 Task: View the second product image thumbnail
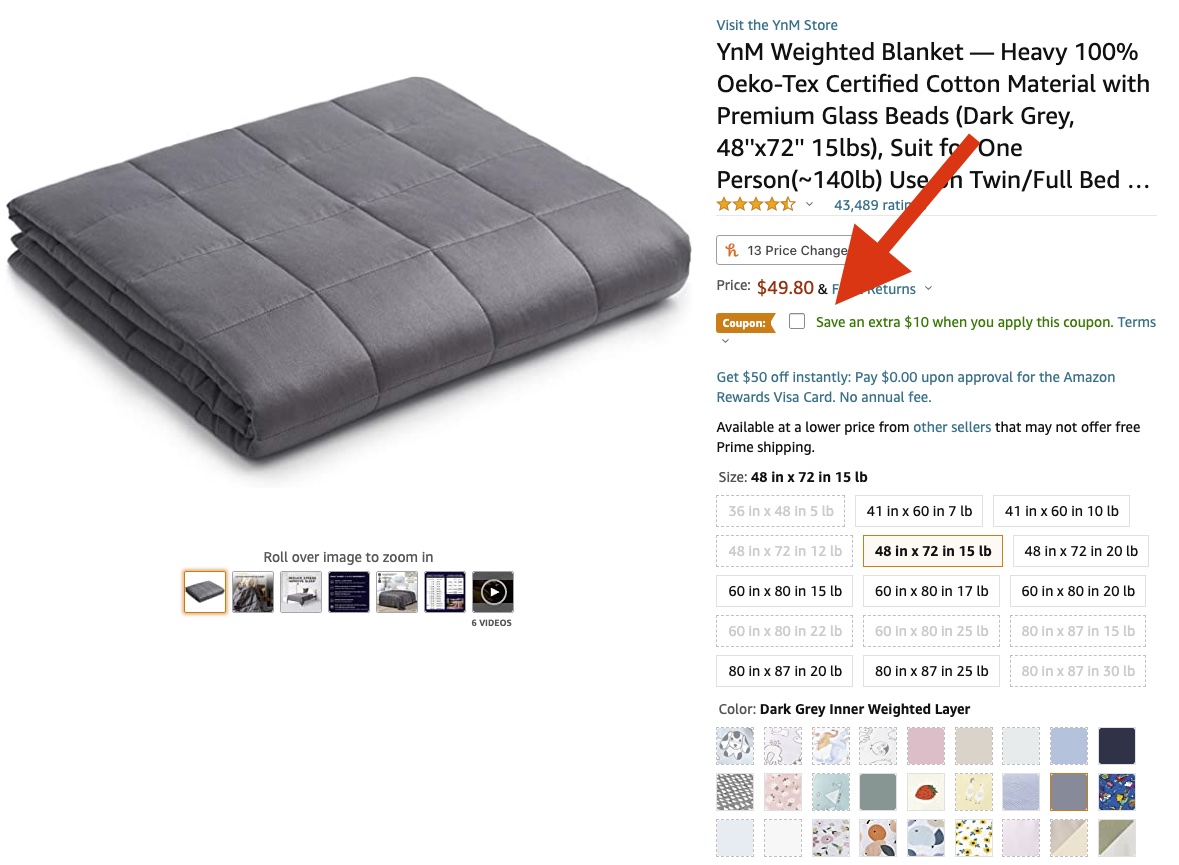(x=253, y=592)
